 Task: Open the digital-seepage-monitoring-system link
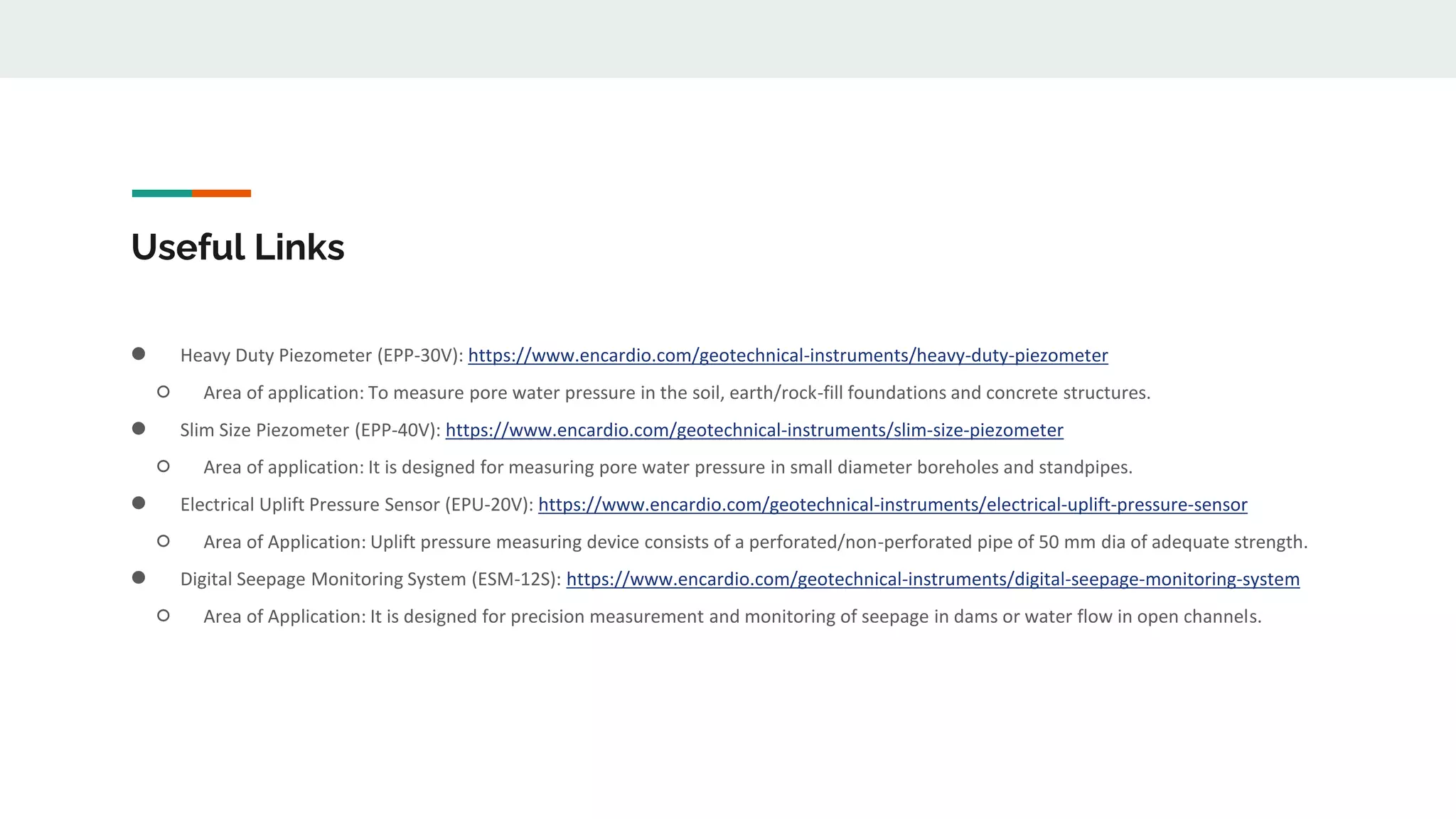933,579
